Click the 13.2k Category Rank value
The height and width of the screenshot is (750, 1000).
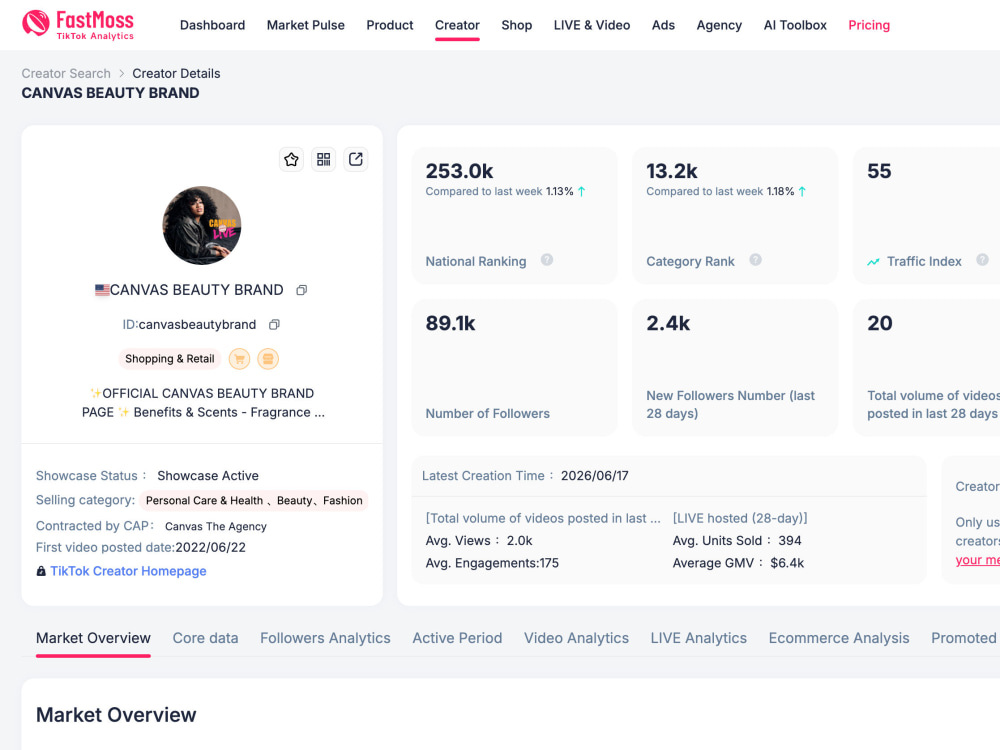pyautogui.click(x=672, y=171)
